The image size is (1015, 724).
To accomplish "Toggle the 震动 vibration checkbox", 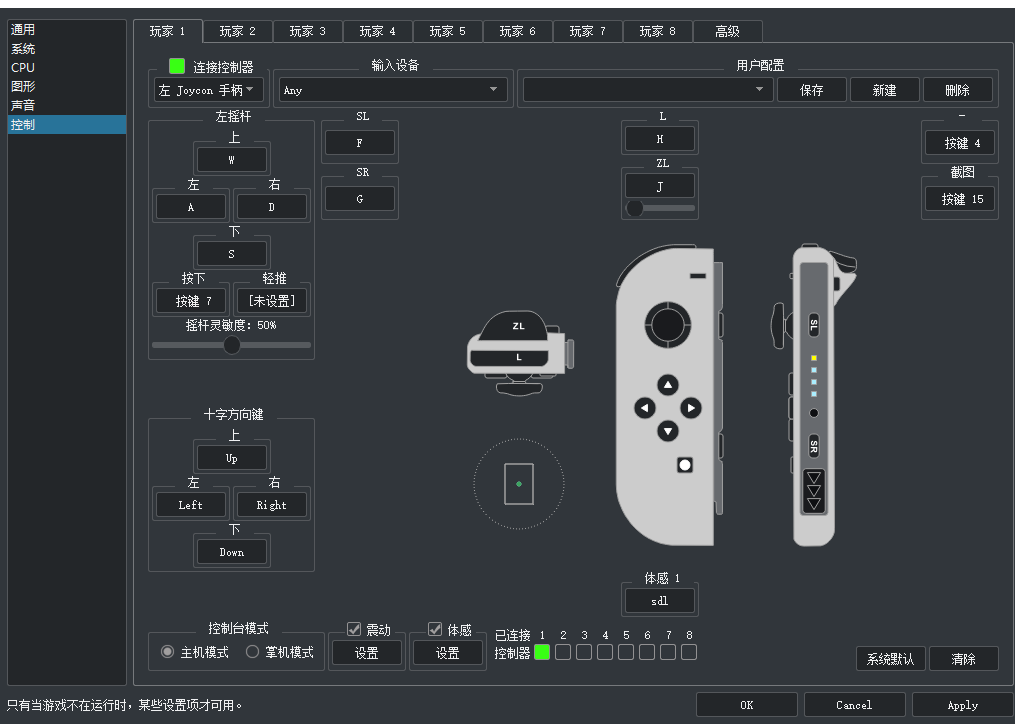I will [x=354, y=629].
